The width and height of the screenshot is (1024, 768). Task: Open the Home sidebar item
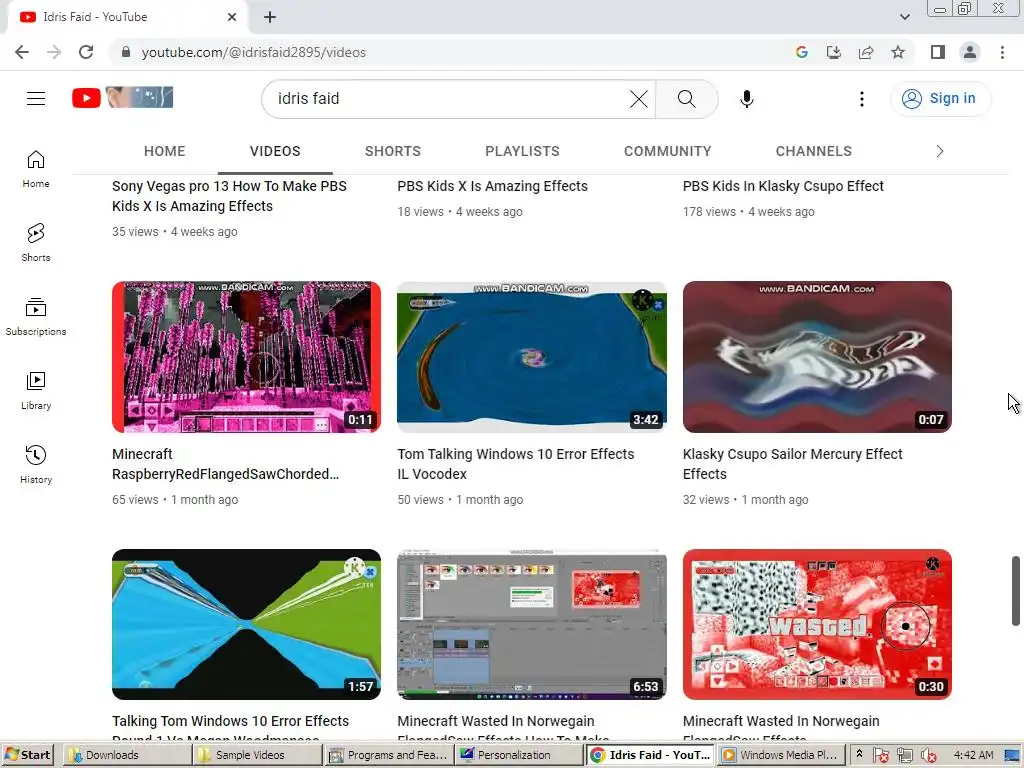pos(36,169)
